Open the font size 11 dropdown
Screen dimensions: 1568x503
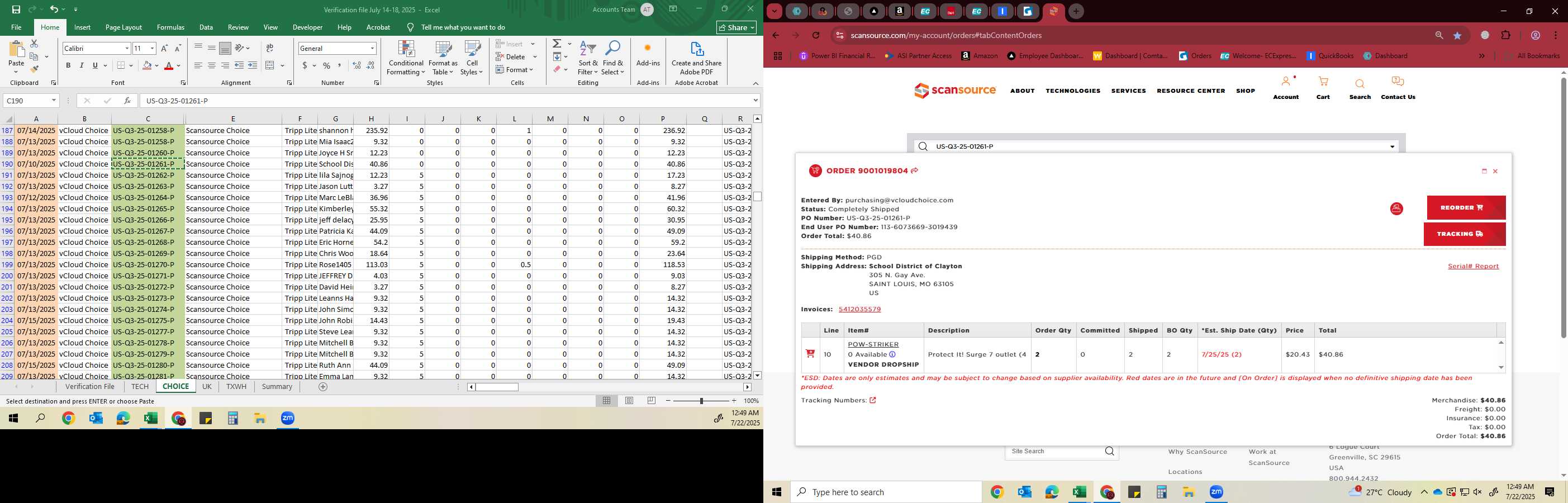pyautogui.click(x=152, y=48)
